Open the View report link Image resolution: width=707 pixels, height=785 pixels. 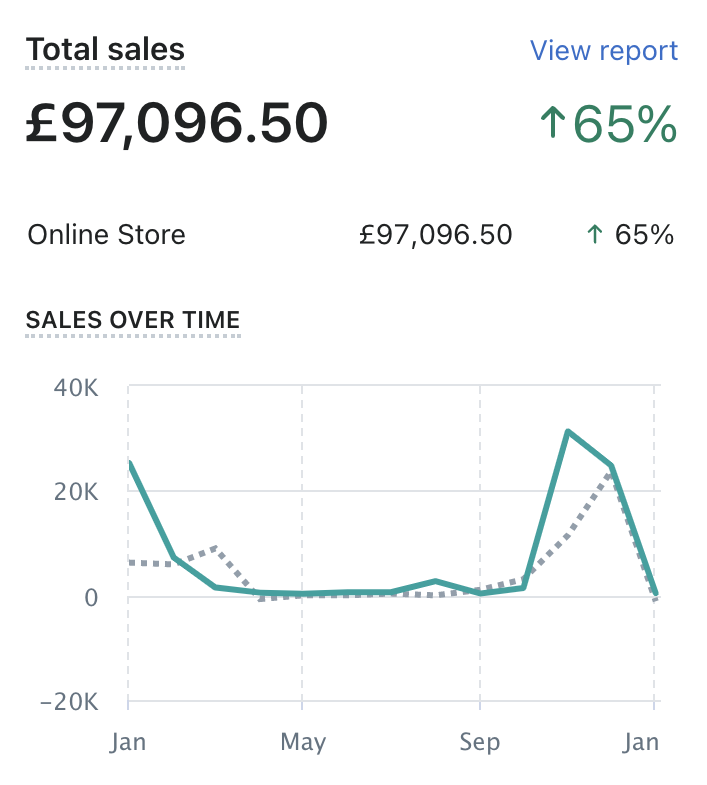603,51
